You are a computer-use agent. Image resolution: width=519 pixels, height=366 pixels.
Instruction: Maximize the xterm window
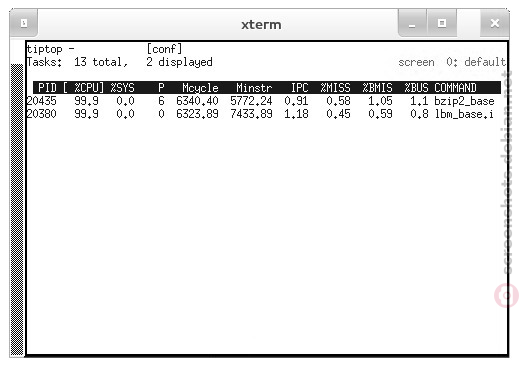(x=442, y=23)
